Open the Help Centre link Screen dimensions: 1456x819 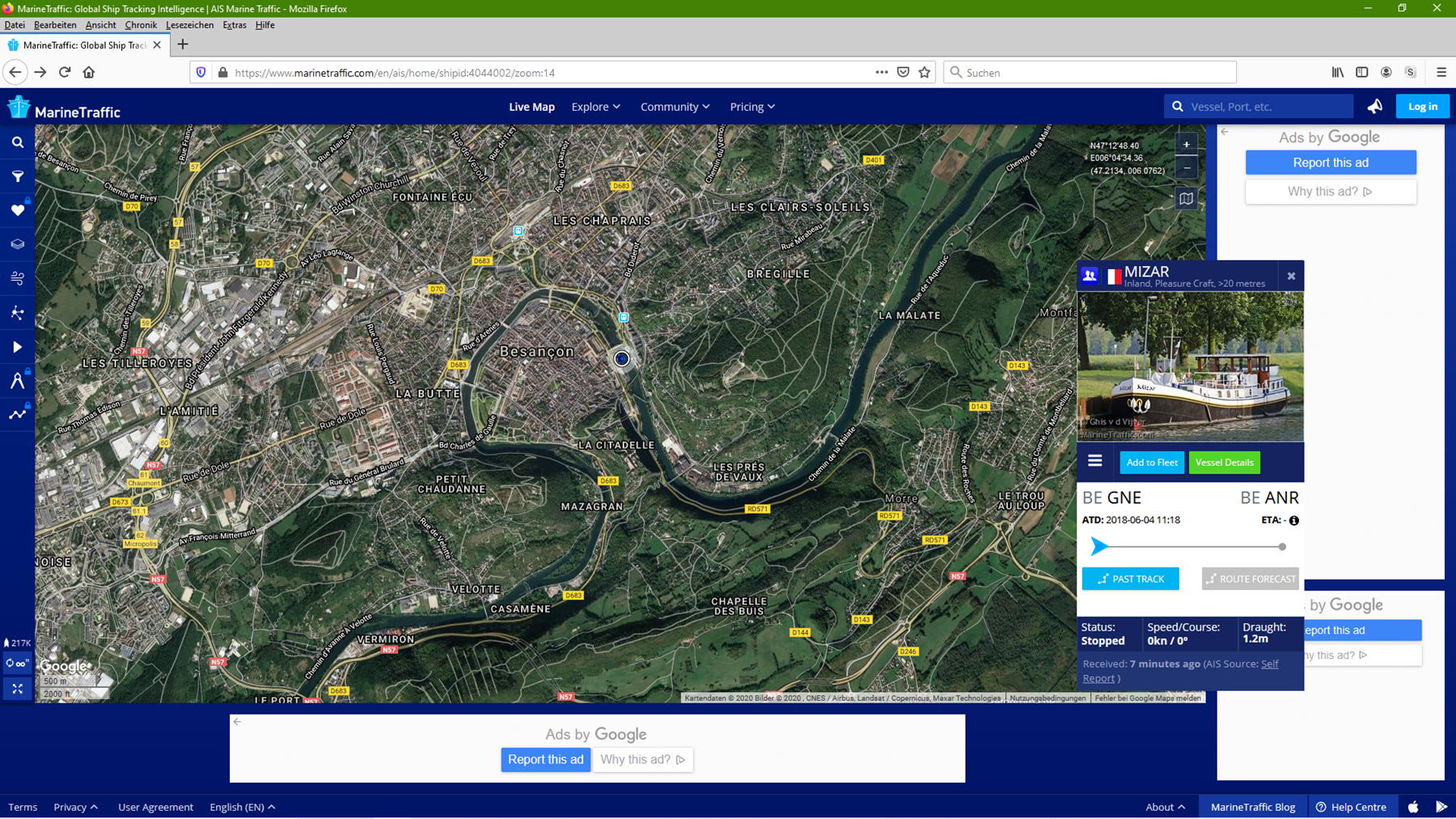click(1351, 807)
